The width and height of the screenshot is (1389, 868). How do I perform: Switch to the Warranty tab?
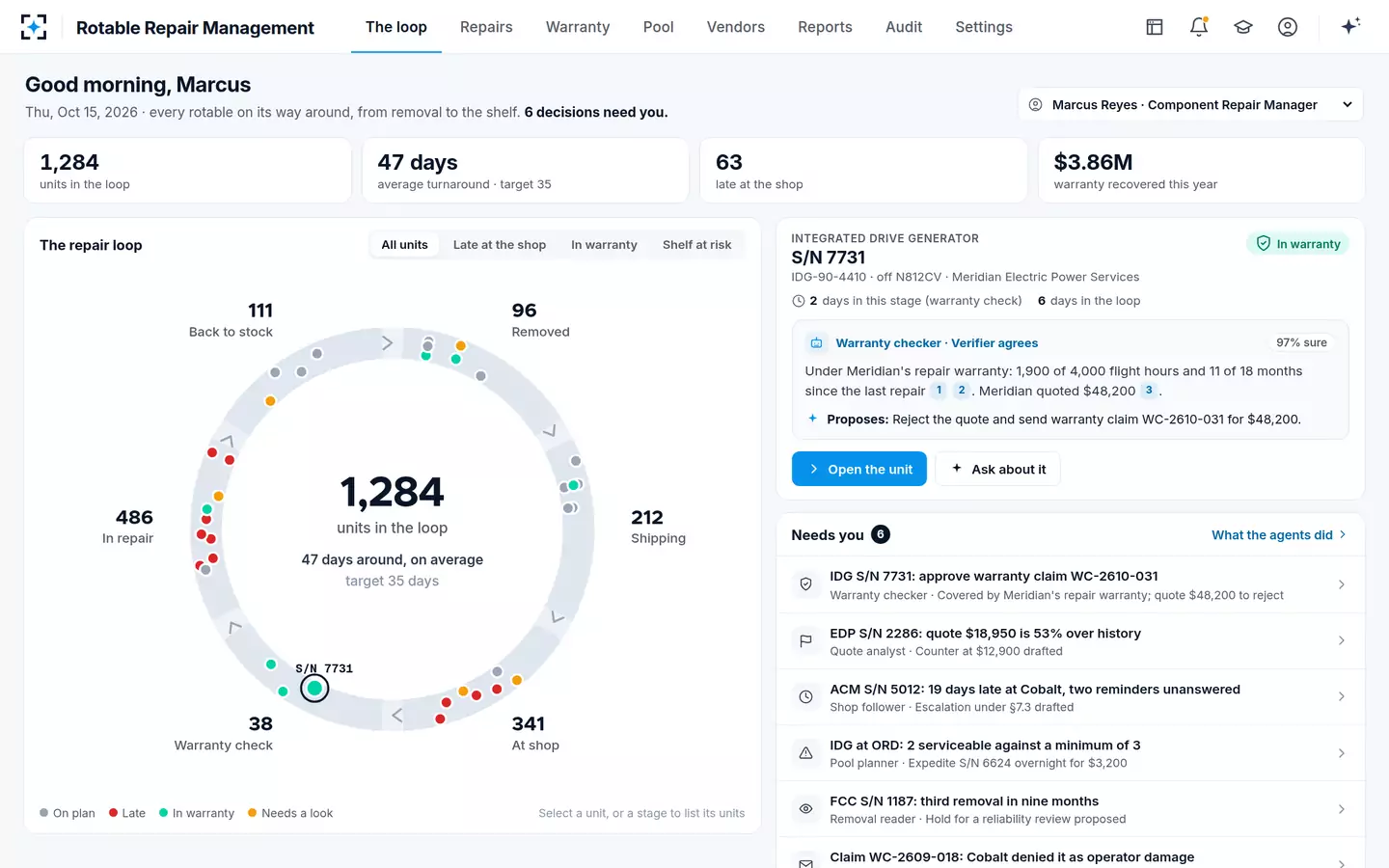[578, 27]
